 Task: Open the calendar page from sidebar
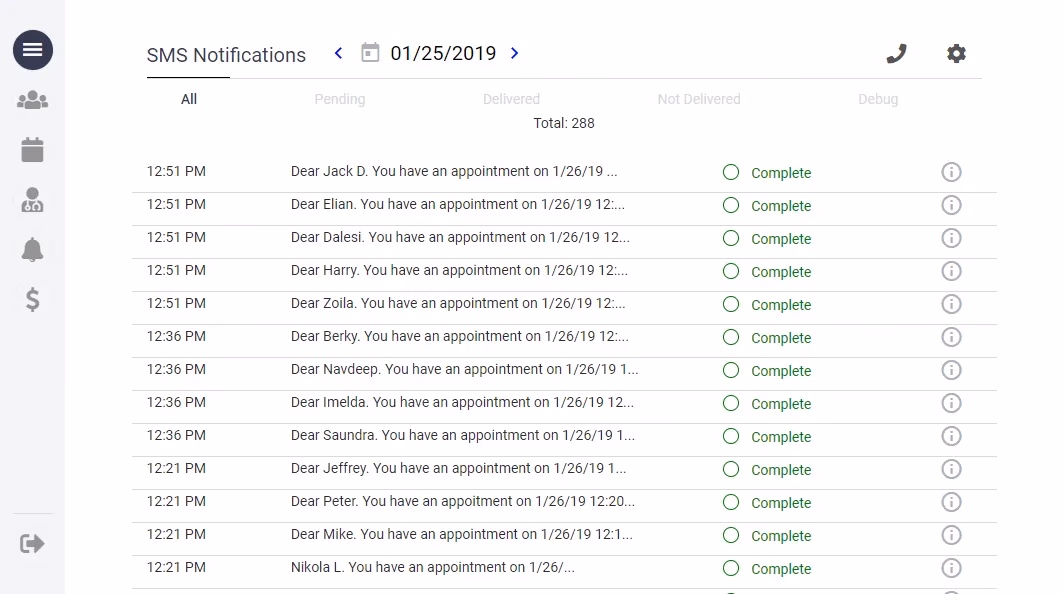[x=33, y=150]
